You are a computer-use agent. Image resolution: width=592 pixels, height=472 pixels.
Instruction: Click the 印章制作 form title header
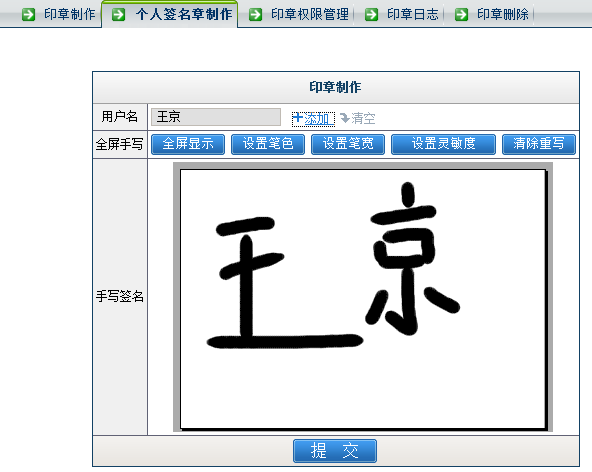(x=335, y=87)
